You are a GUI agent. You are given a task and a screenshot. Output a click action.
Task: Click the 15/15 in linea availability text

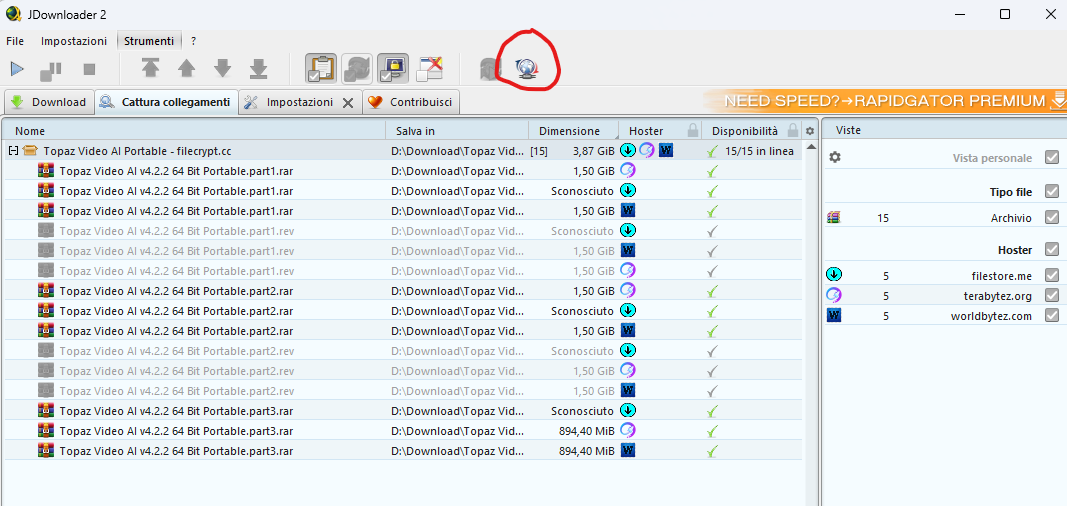point(759,151)
